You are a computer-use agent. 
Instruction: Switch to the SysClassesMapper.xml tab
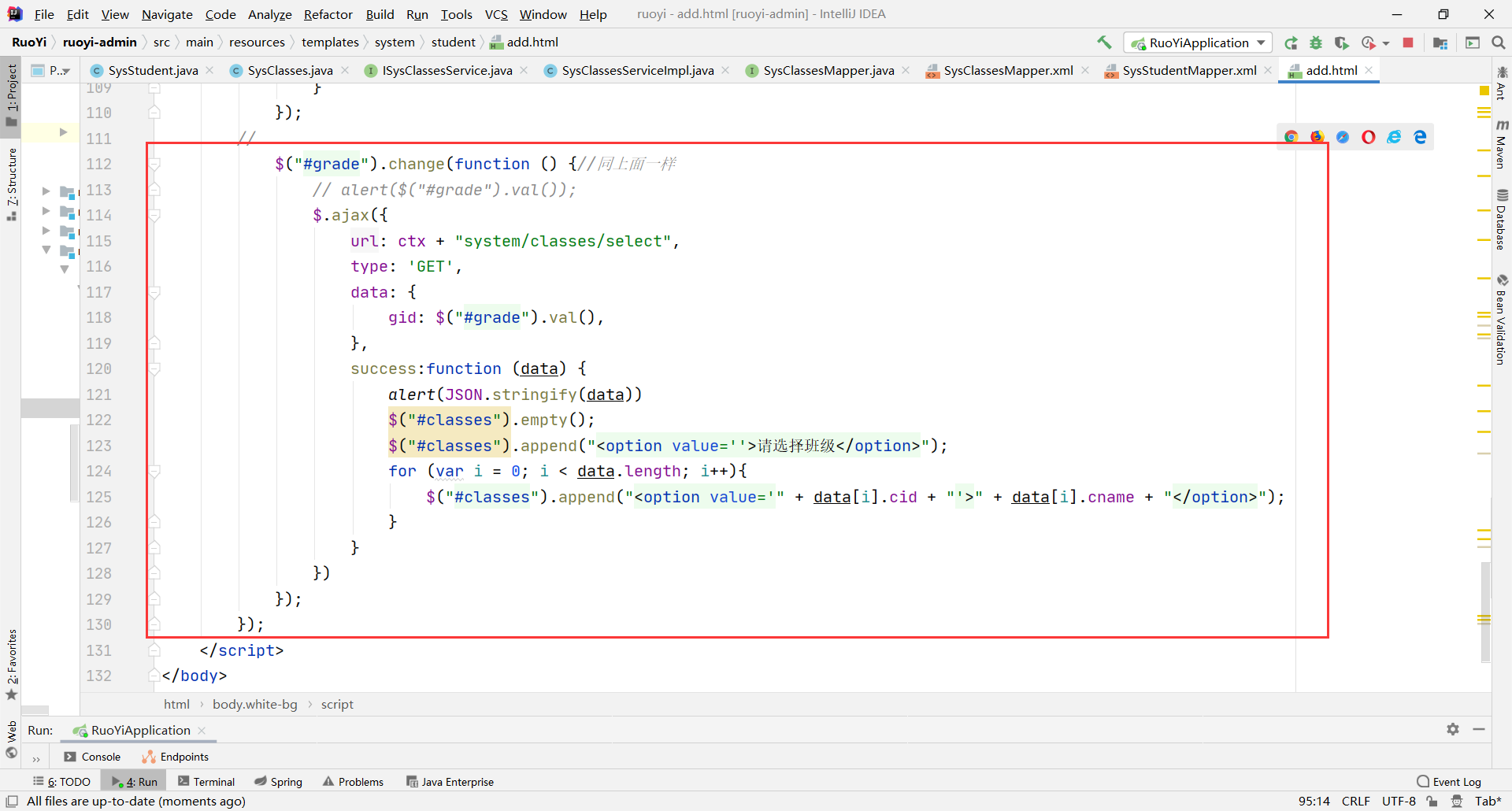coord(1007,71)
